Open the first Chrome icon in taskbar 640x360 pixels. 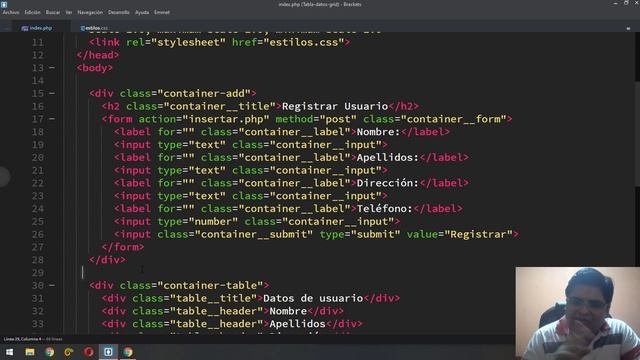[49, 352]
